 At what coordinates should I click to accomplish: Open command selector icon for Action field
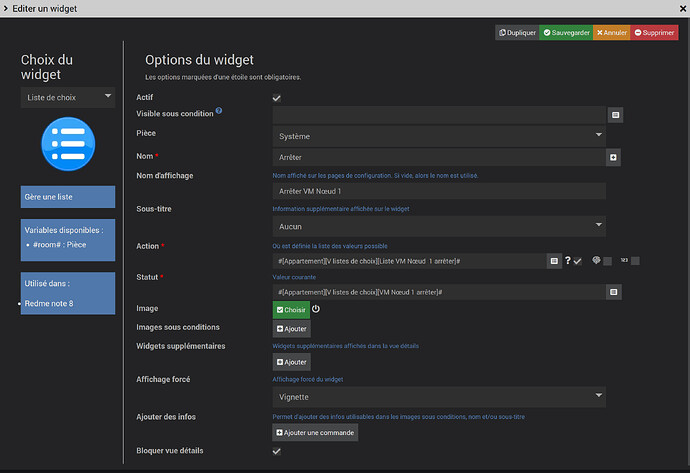click(x=553, y=261)
